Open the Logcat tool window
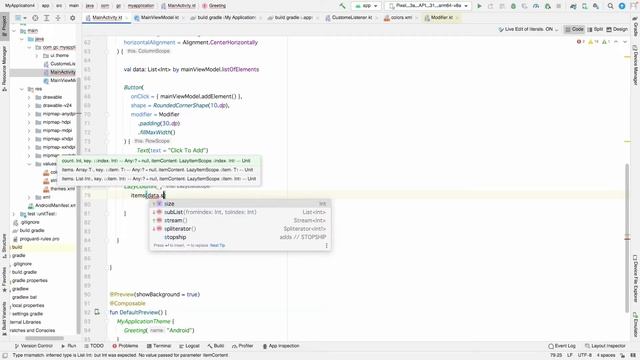 tap(189, 346)
